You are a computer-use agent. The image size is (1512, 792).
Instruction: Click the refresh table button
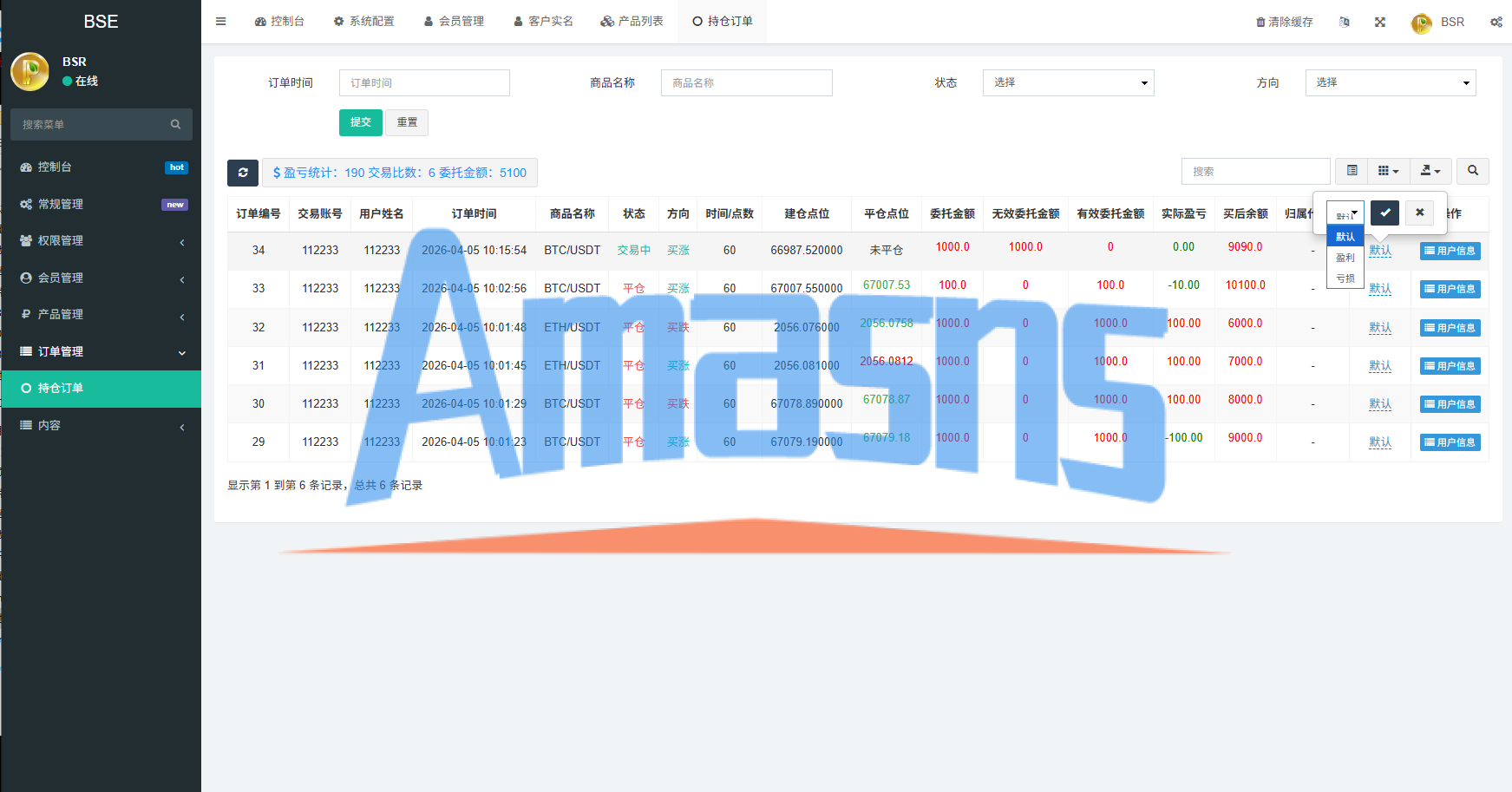243,173
